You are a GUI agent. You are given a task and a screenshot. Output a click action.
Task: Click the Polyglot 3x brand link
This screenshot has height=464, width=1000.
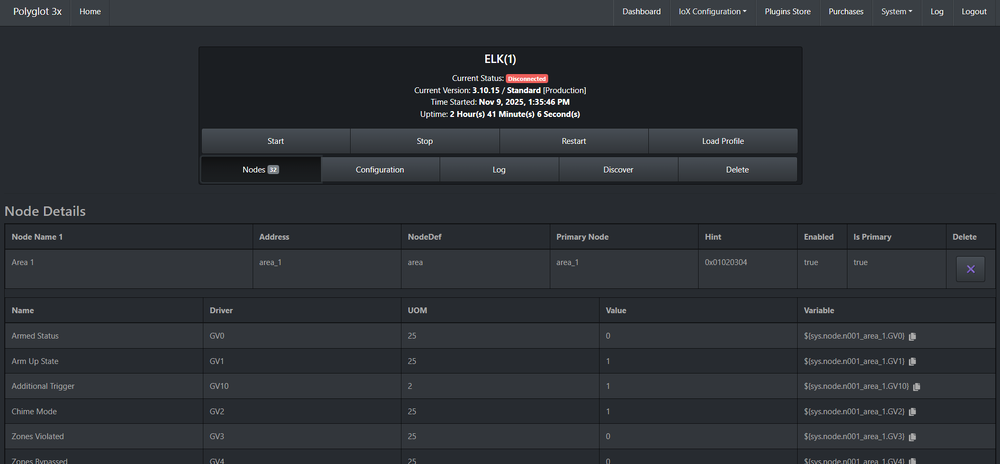(x=36, y=12)
